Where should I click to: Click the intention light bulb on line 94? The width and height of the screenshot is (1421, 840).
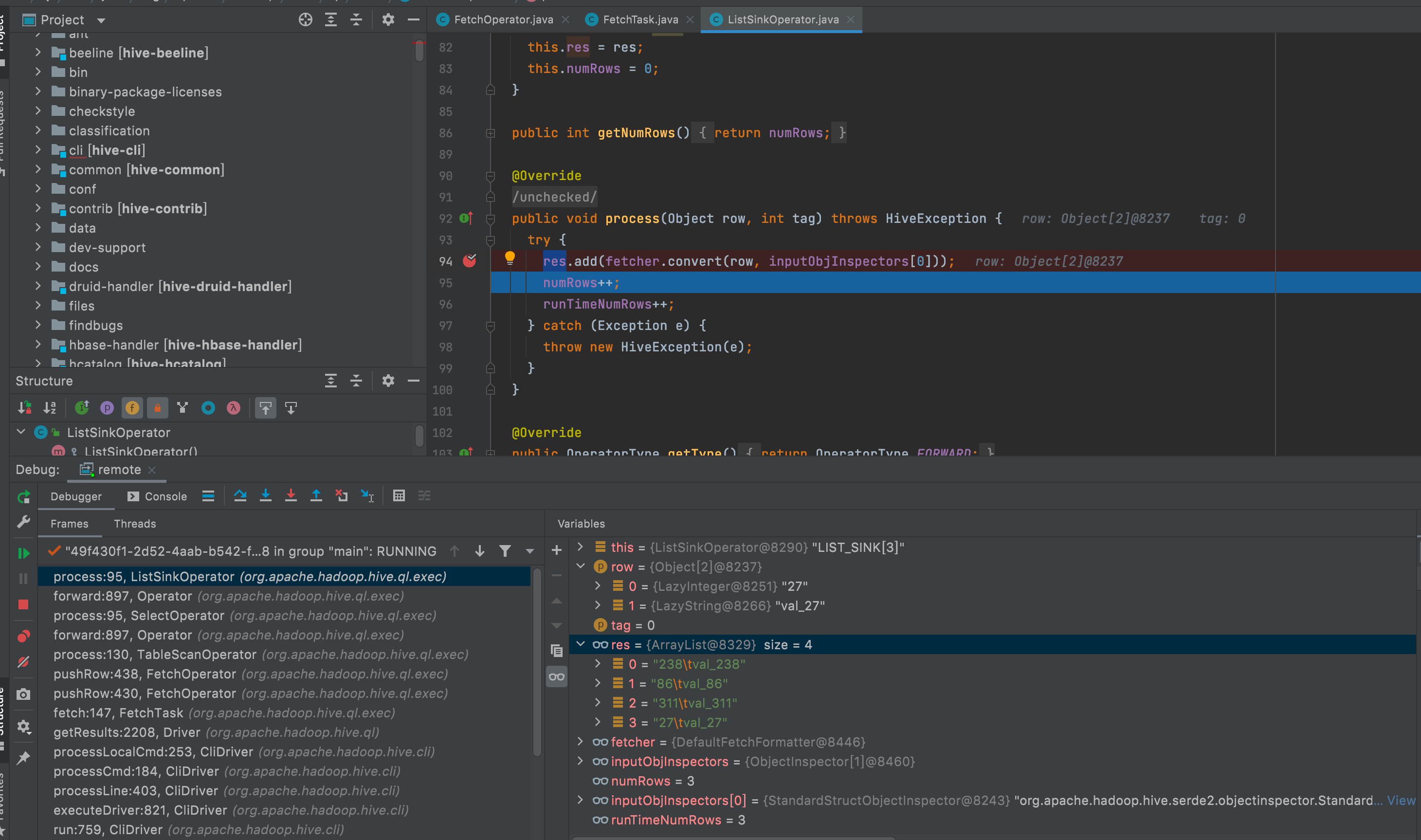510,258
